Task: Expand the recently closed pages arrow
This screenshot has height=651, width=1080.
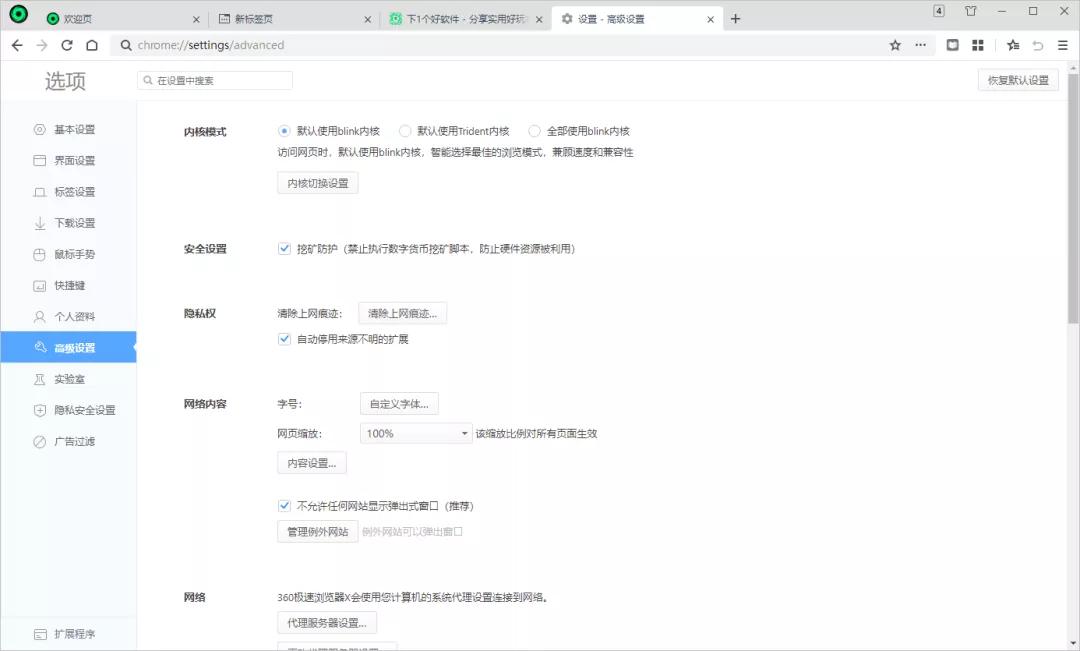Action: 1038,45
